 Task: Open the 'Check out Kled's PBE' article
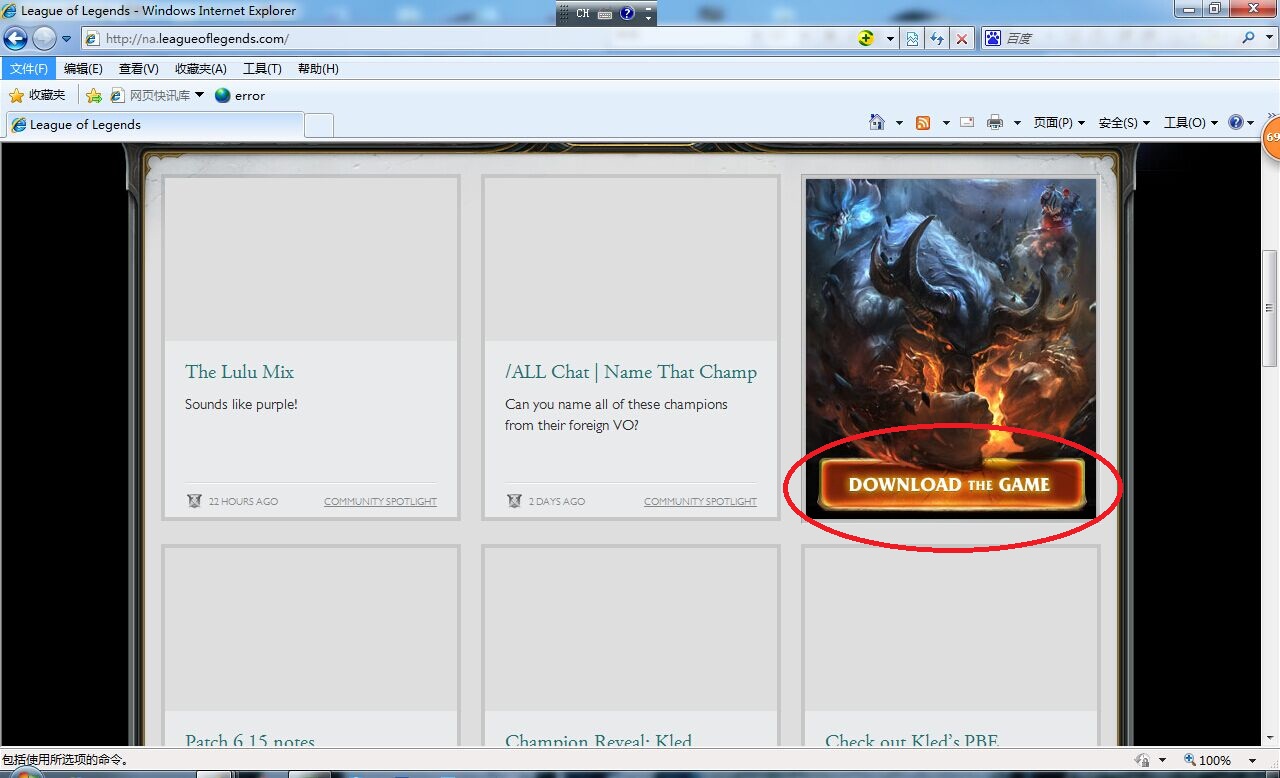point(911,741)
